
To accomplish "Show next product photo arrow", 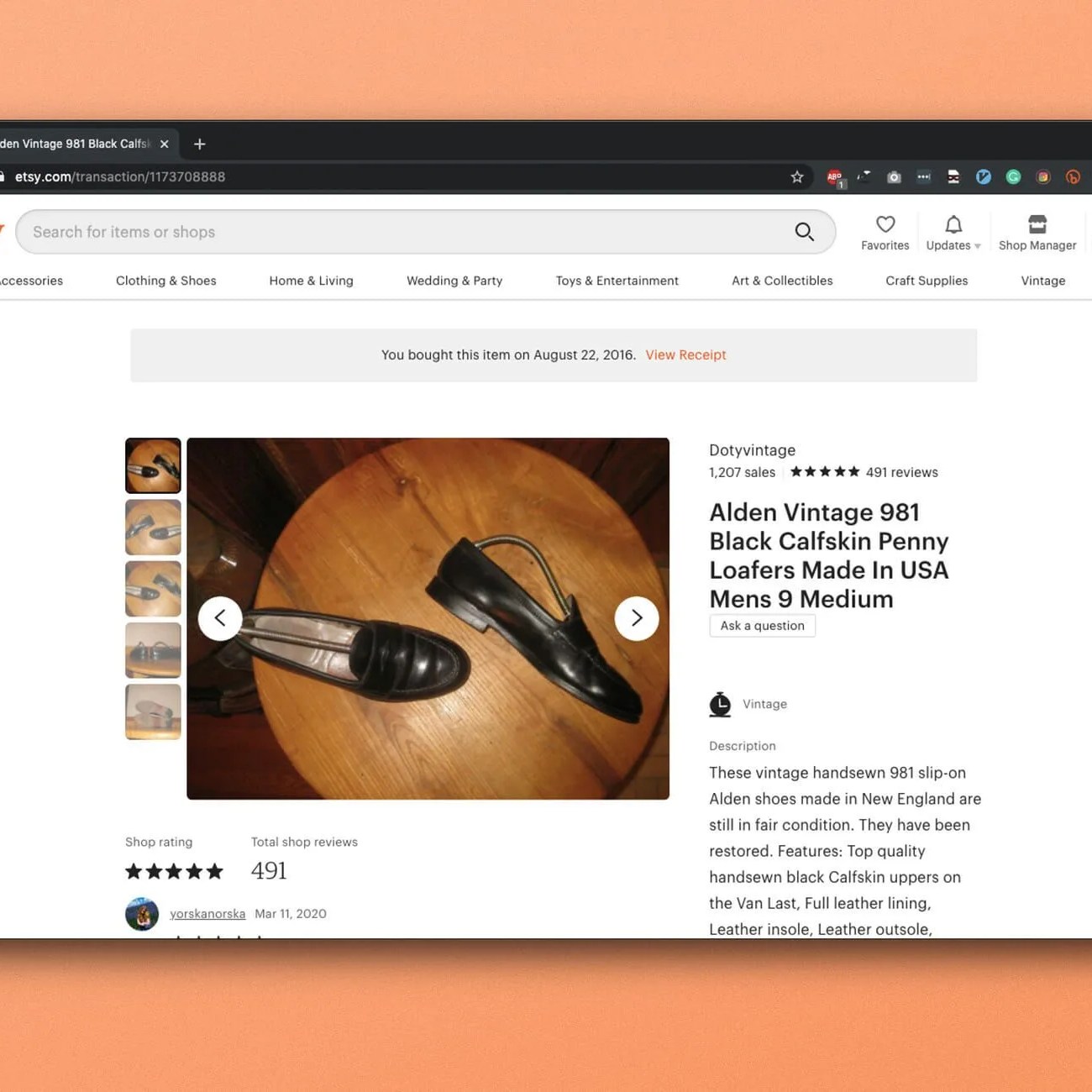I will (637, 618).
